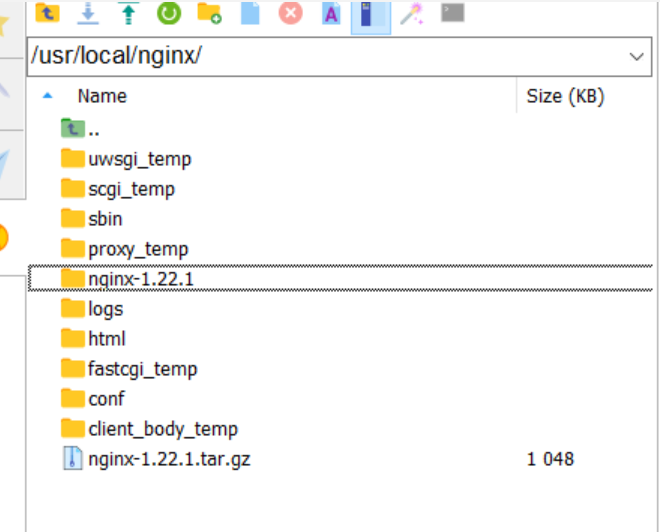Select the nginx-1.22.1.tar.gz archive file
Image resolution: width=660 pixels, height=532 pixels.
point(168,459)
